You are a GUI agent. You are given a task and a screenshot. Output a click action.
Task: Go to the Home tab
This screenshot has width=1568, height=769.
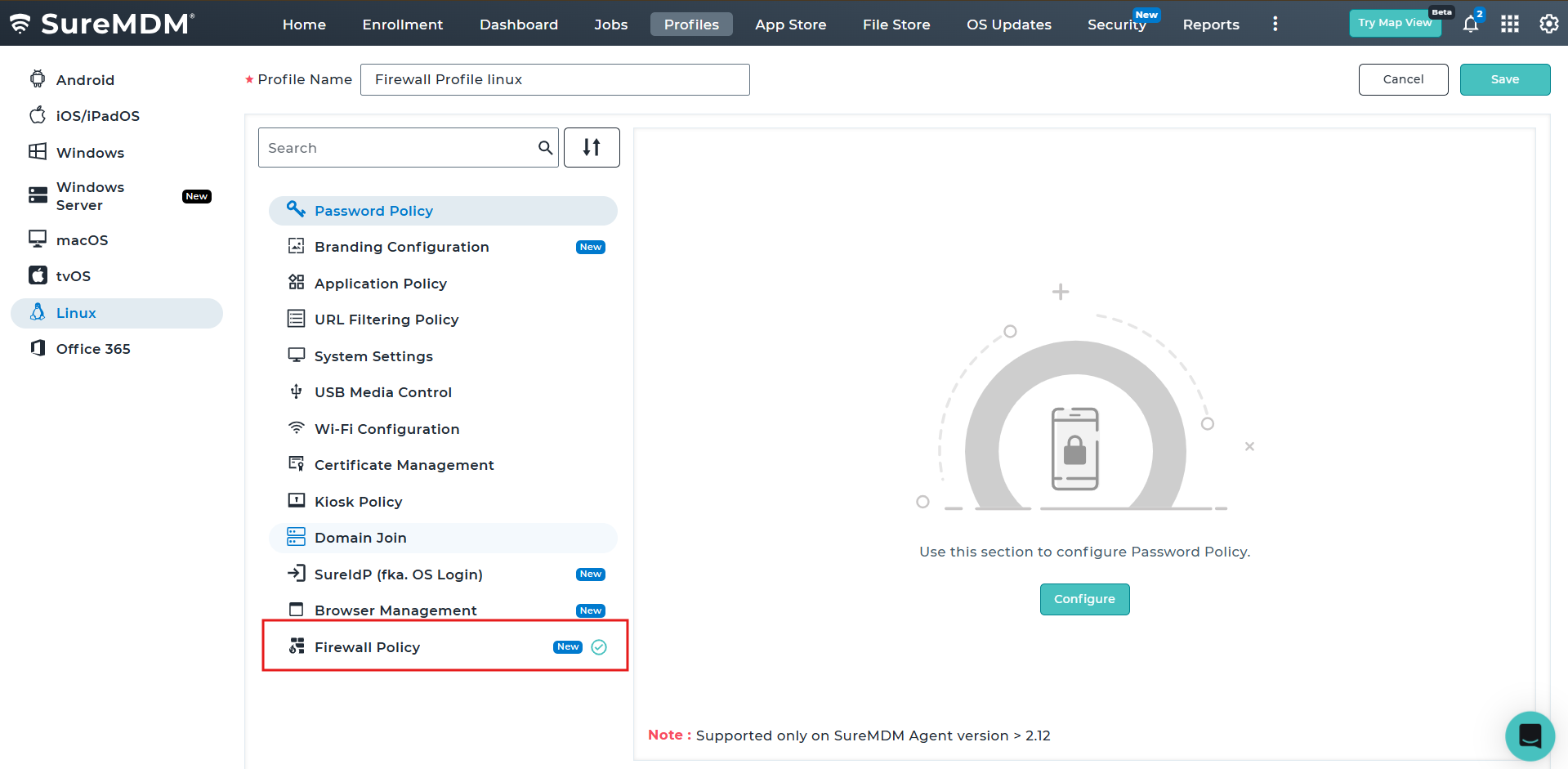point(304,25)
